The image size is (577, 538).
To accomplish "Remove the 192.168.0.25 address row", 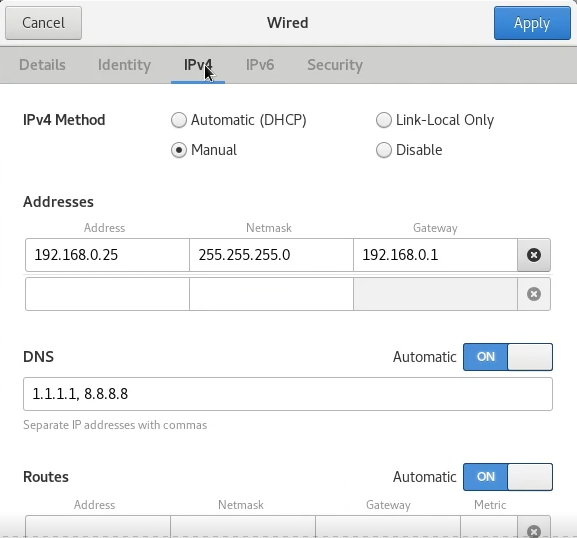I will [534, 255].
